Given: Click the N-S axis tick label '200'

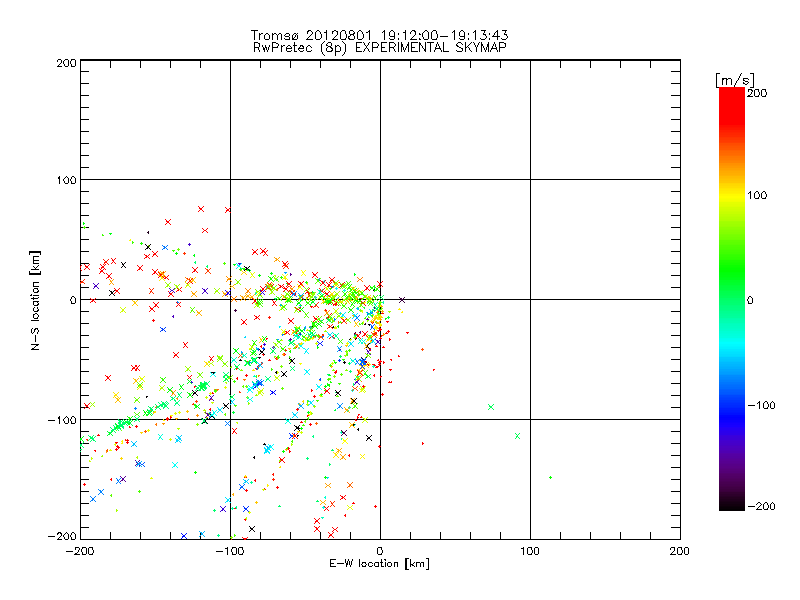Looking at the screenshot, I should click(66, 63).
